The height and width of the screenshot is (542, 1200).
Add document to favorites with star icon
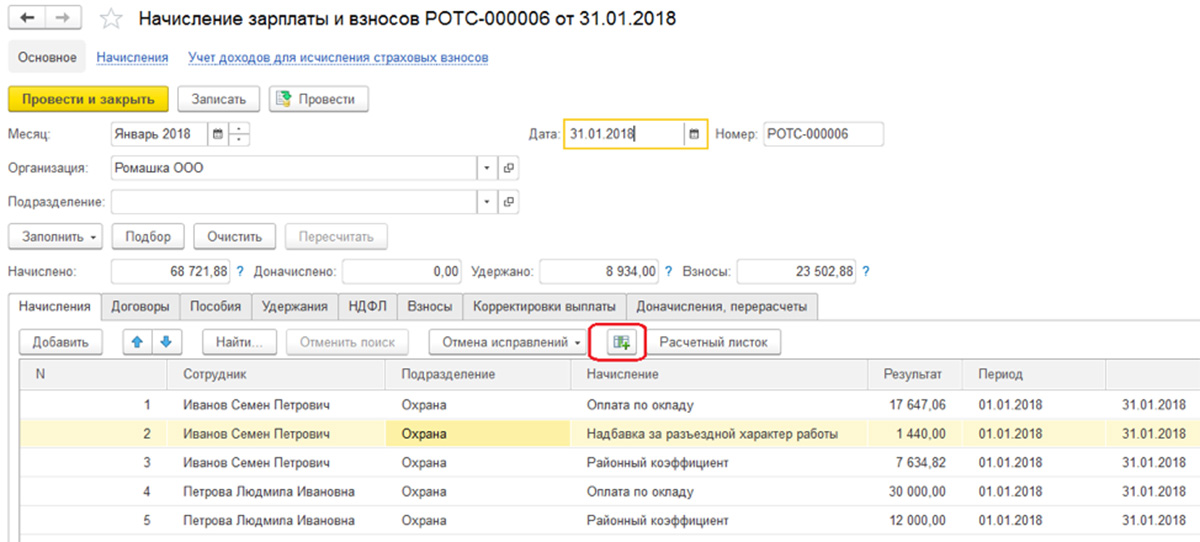click(x=113, y=19)
